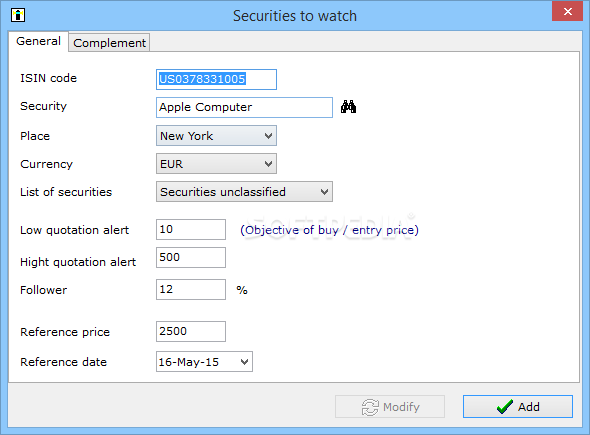Click the Objective of buy / entry price text

coord(329,230)
